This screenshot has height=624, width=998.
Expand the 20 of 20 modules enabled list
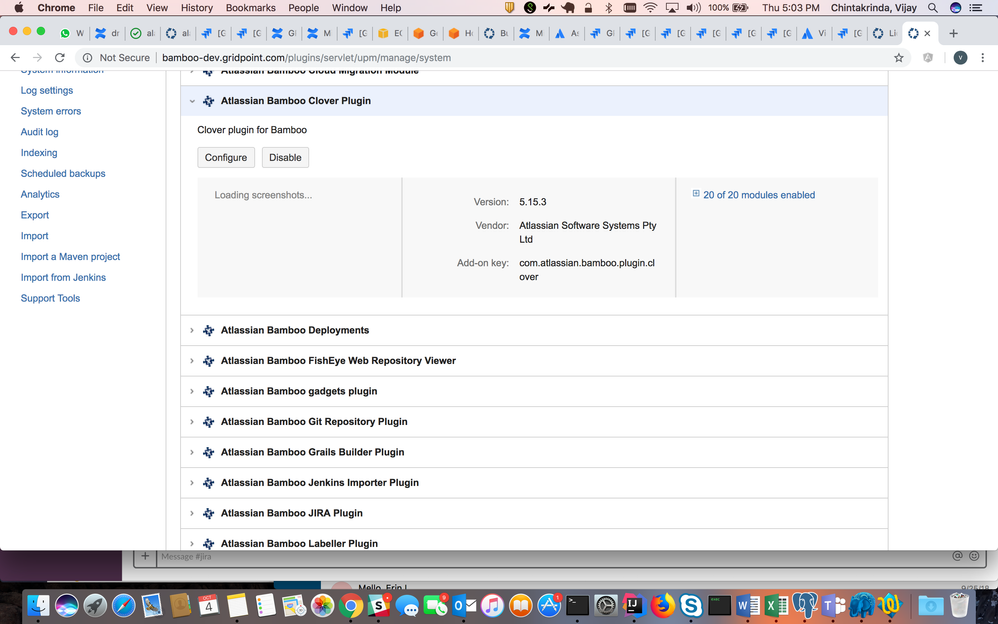click(x=754, y=195)
